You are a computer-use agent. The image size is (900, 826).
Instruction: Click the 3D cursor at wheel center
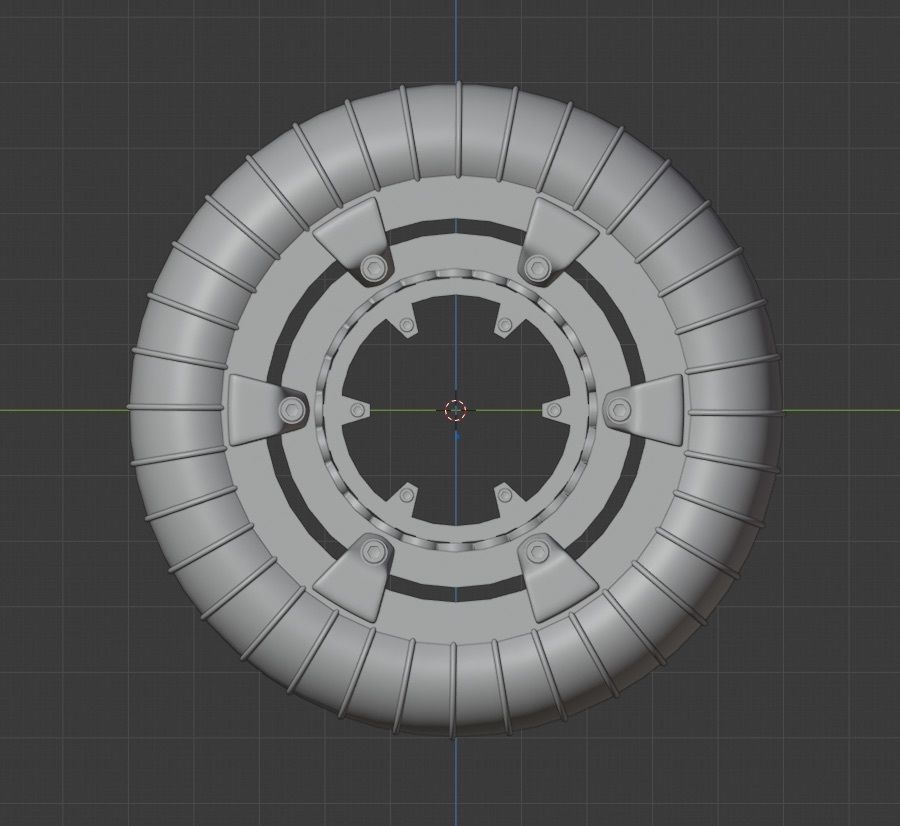click(x=456, y=410)
